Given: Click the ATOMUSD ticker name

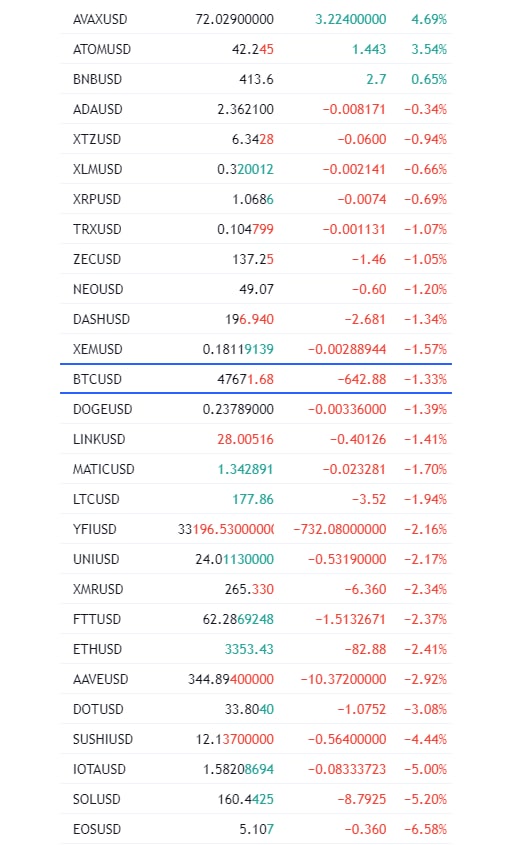Looking at the screenshot, I should pyautogui.click(x=102, y=50).
